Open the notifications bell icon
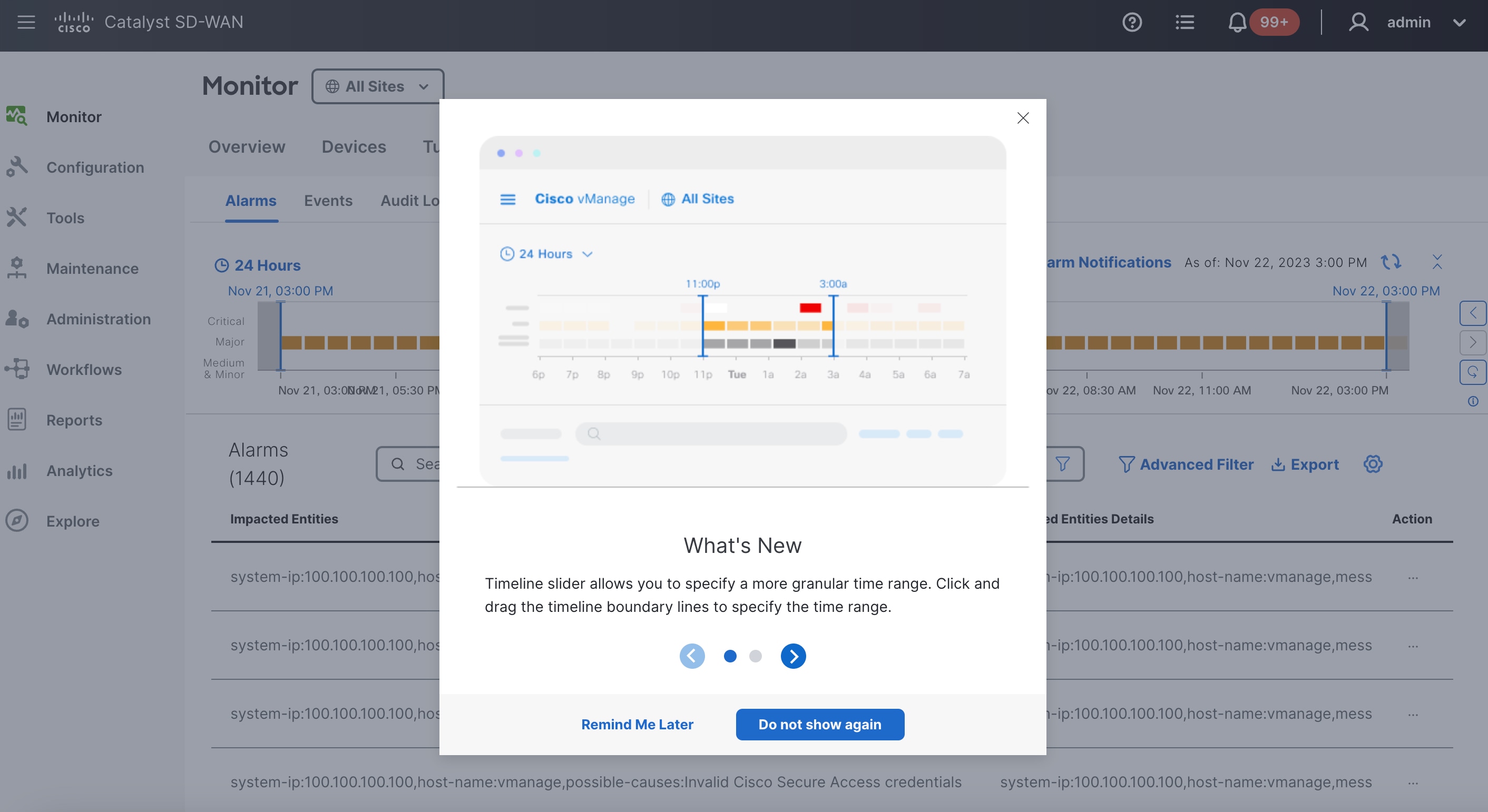 1237,22
